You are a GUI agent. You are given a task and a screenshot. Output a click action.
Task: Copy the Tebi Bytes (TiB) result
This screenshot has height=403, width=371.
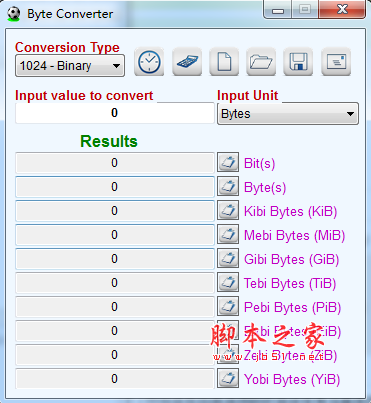[x=228, y=282]
